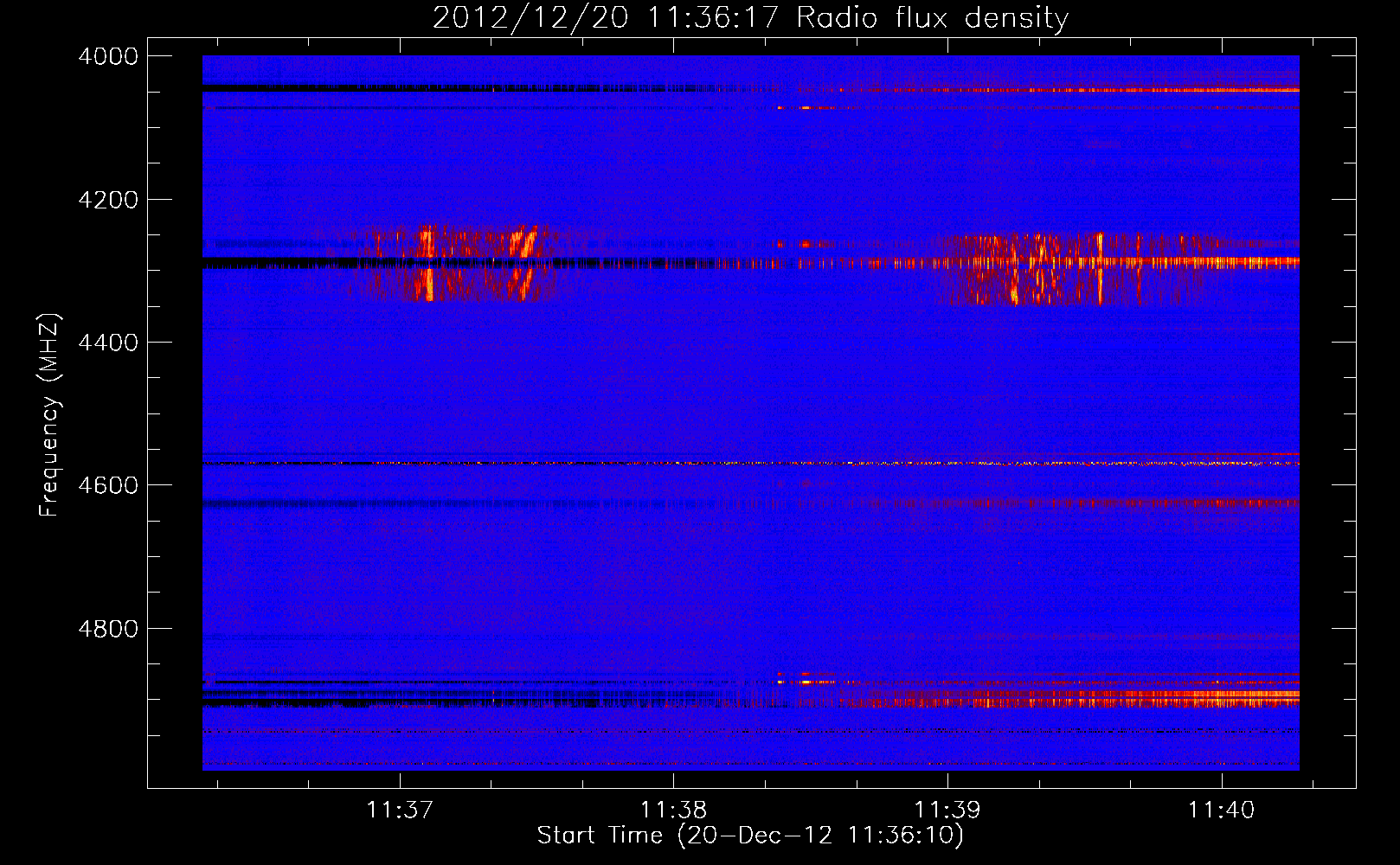Click the 'Frequency (MHZ)' axis title

(x=49, y=415)
